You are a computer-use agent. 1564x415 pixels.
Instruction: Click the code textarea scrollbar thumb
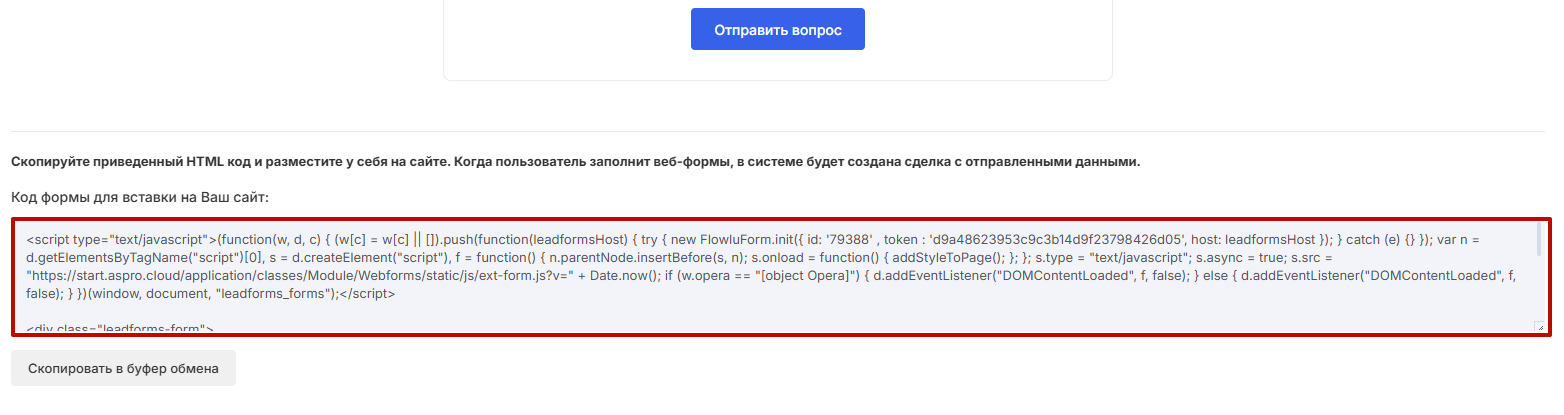(1539, 240)
